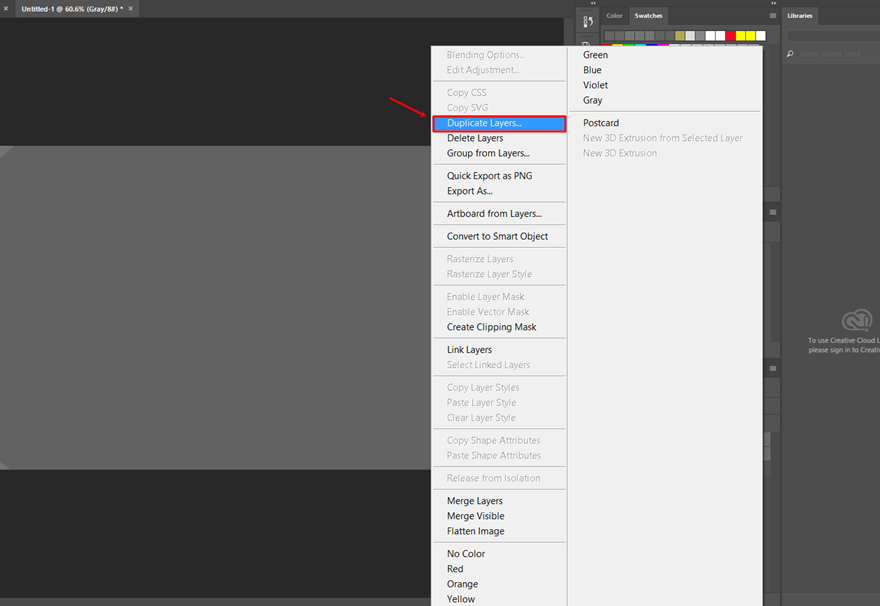Pick the red swatch in Swatches
Screen dimensions: 880x606
point(730,36)
